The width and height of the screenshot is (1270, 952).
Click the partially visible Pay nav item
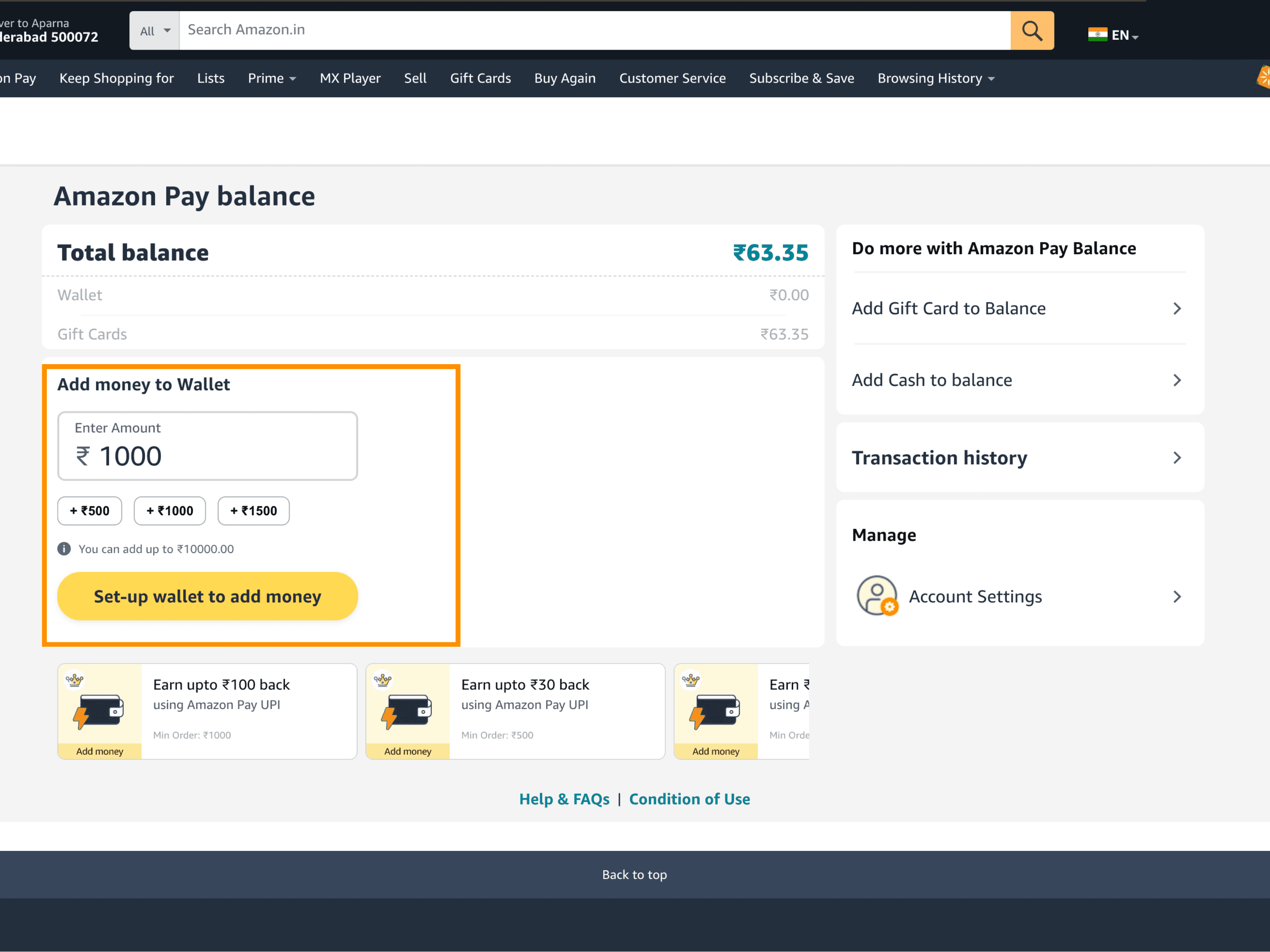click(x=18, y=78)
